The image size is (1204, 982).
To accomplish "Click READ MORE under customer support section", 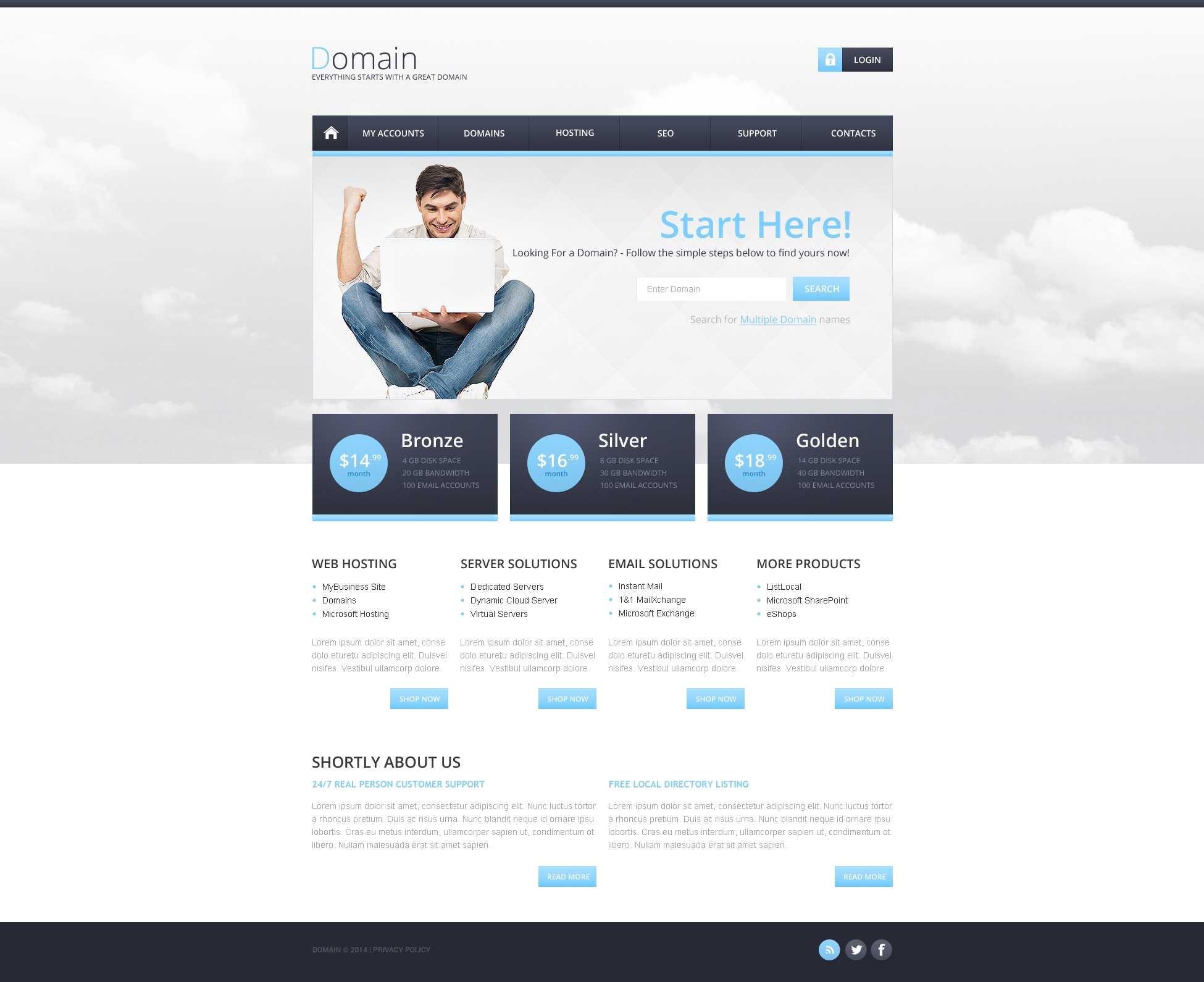I will 567,877.
